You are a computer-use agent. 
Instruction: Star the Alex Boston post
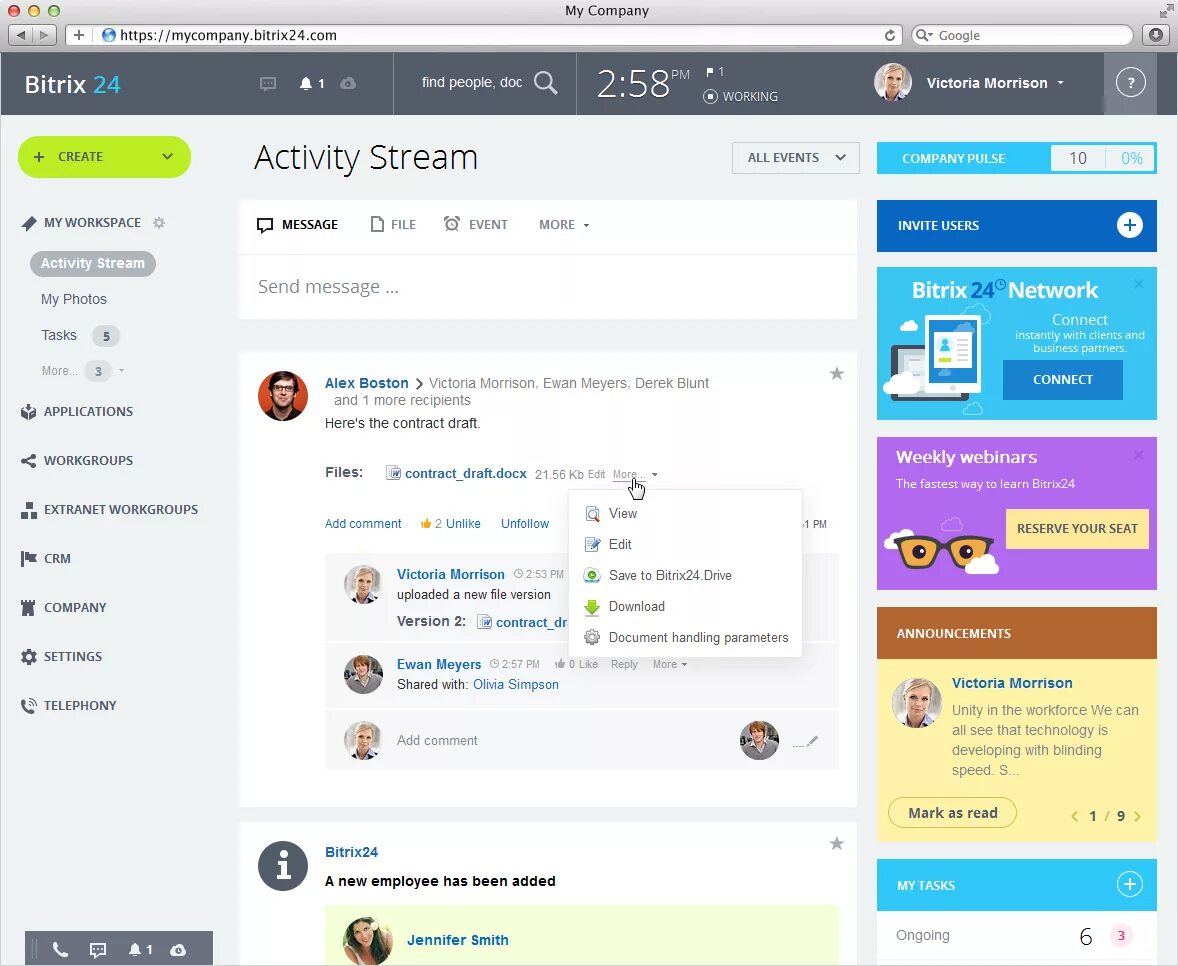point(836,373)
